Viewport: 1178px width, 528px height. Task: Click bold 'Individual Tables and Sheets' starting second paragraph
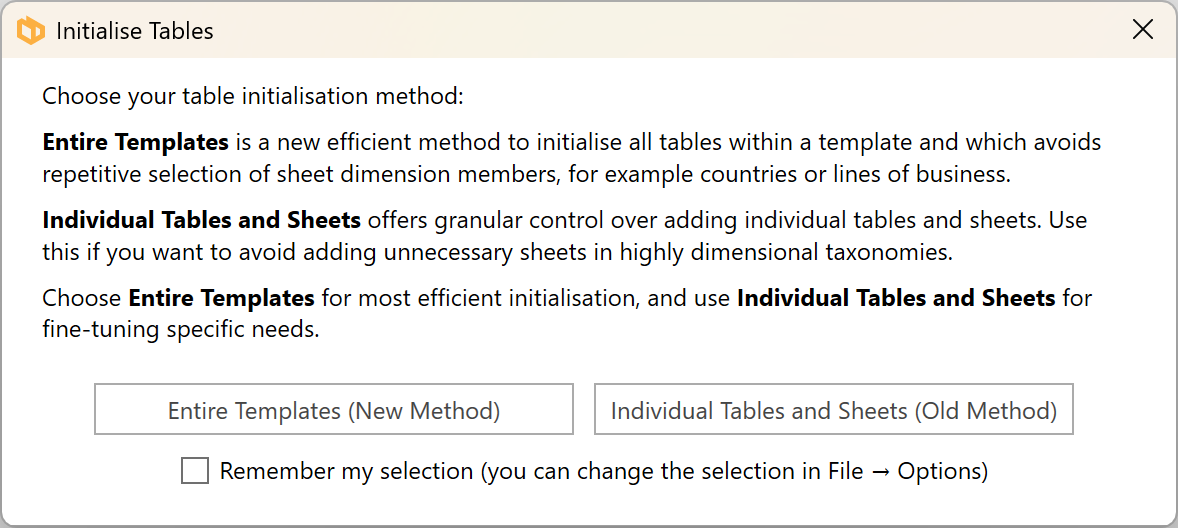coord(201,220)
